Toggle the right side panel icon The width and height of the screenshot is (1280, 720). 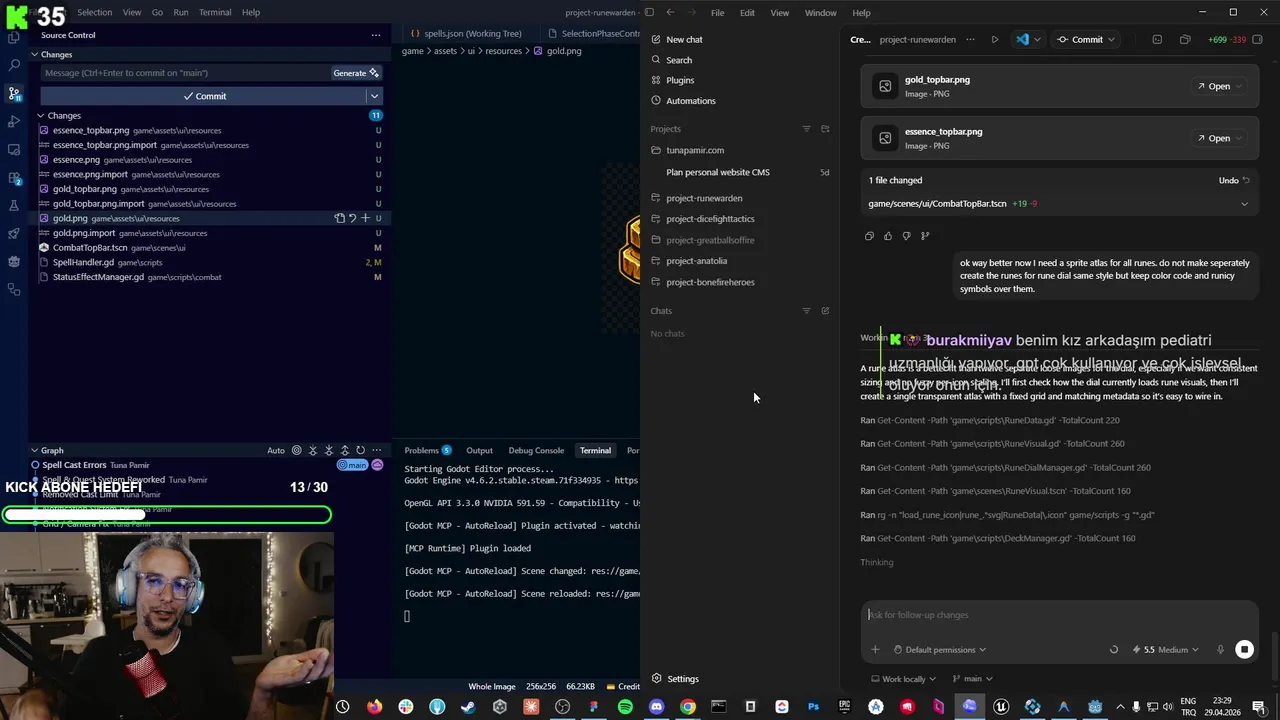[x=1258, y=40]
